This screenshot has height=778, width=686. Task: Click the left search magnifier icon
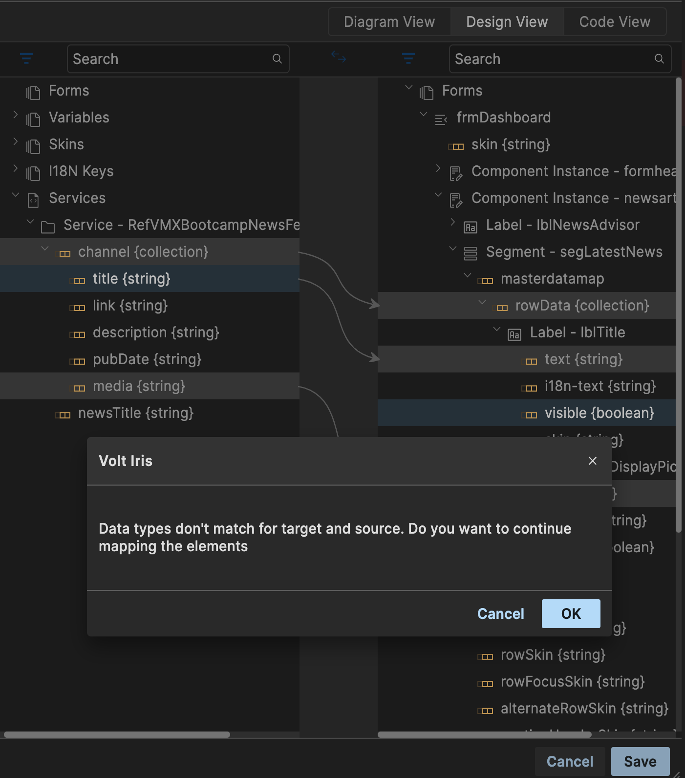click(277, 59)
